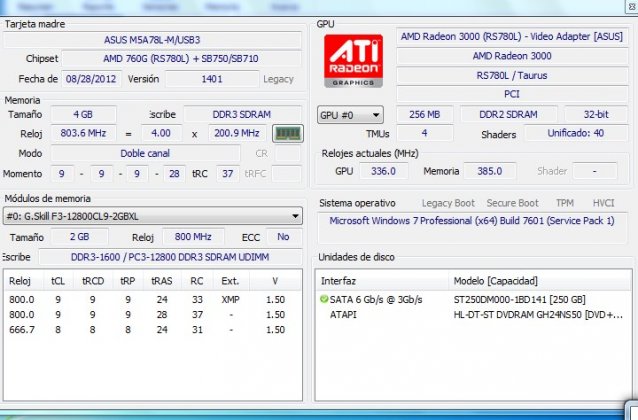Click the Legacy Boot indicator label
Screen dimensions: 638x420
tap(448, 203)
